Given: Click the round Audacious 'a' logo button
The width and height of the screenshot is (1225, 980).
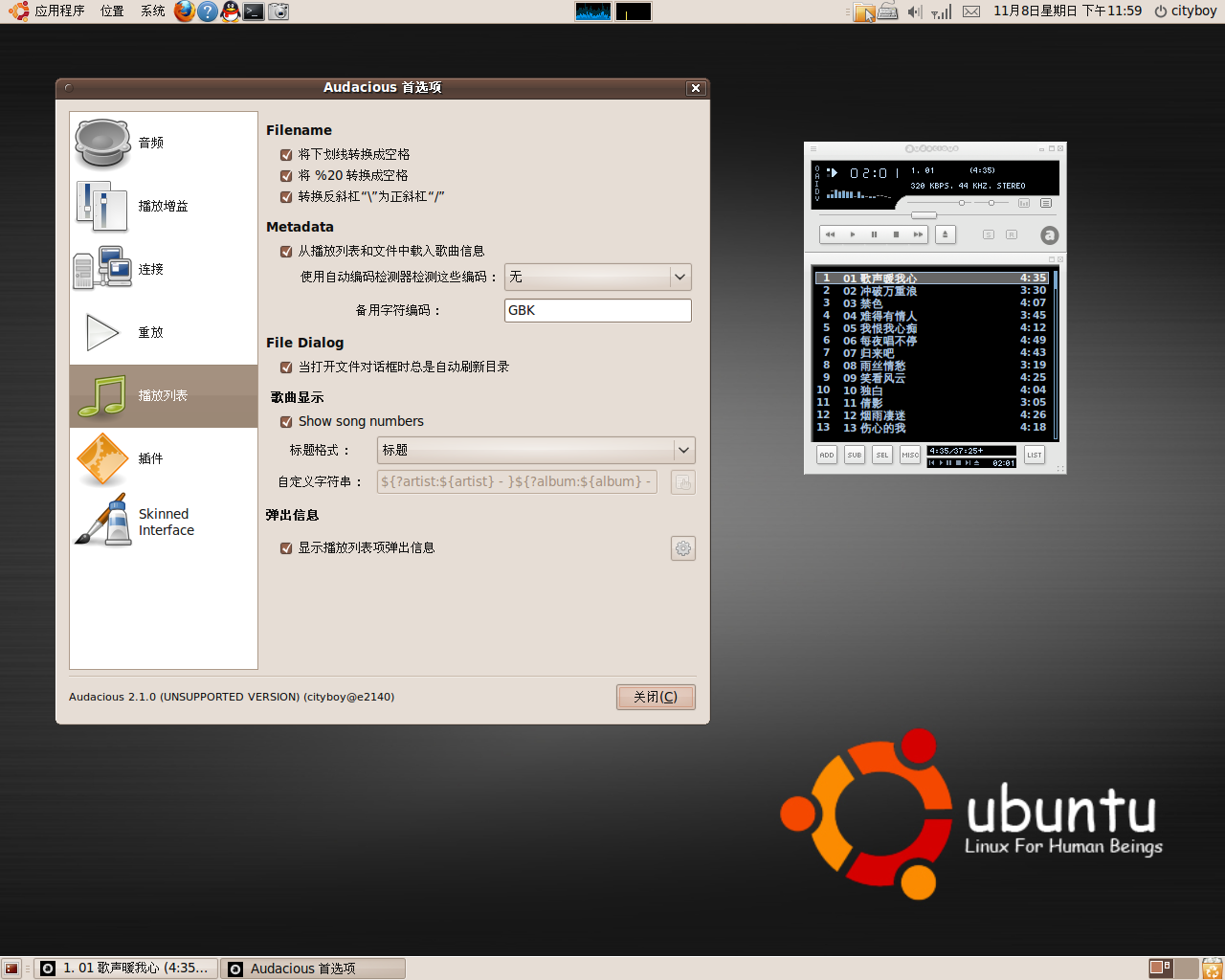Looking at the screenshot, I should point(1049,235).
